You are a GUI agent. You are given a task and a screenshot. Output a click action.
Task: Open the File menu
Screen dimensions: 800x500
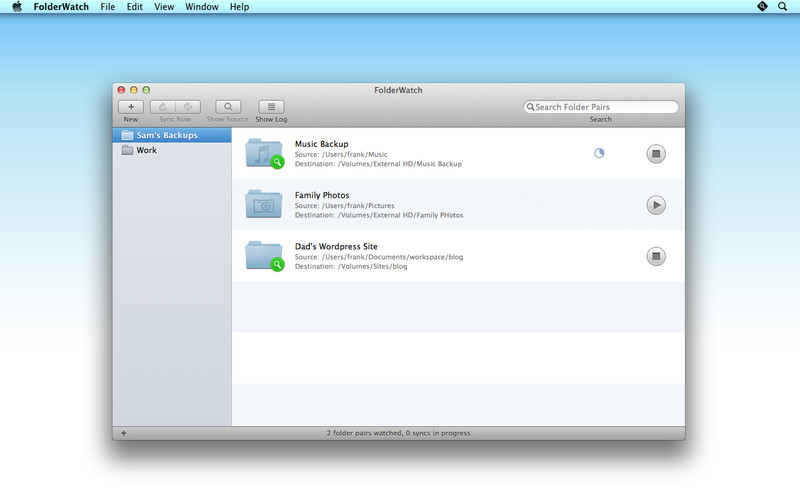click(x=108, y=7)
